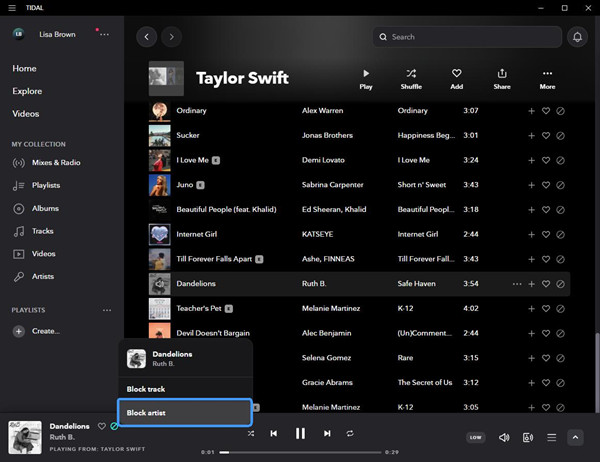600x462 pixels.
Task: Add Teacher's Pet to a playlist
Action: pos(531,309)
